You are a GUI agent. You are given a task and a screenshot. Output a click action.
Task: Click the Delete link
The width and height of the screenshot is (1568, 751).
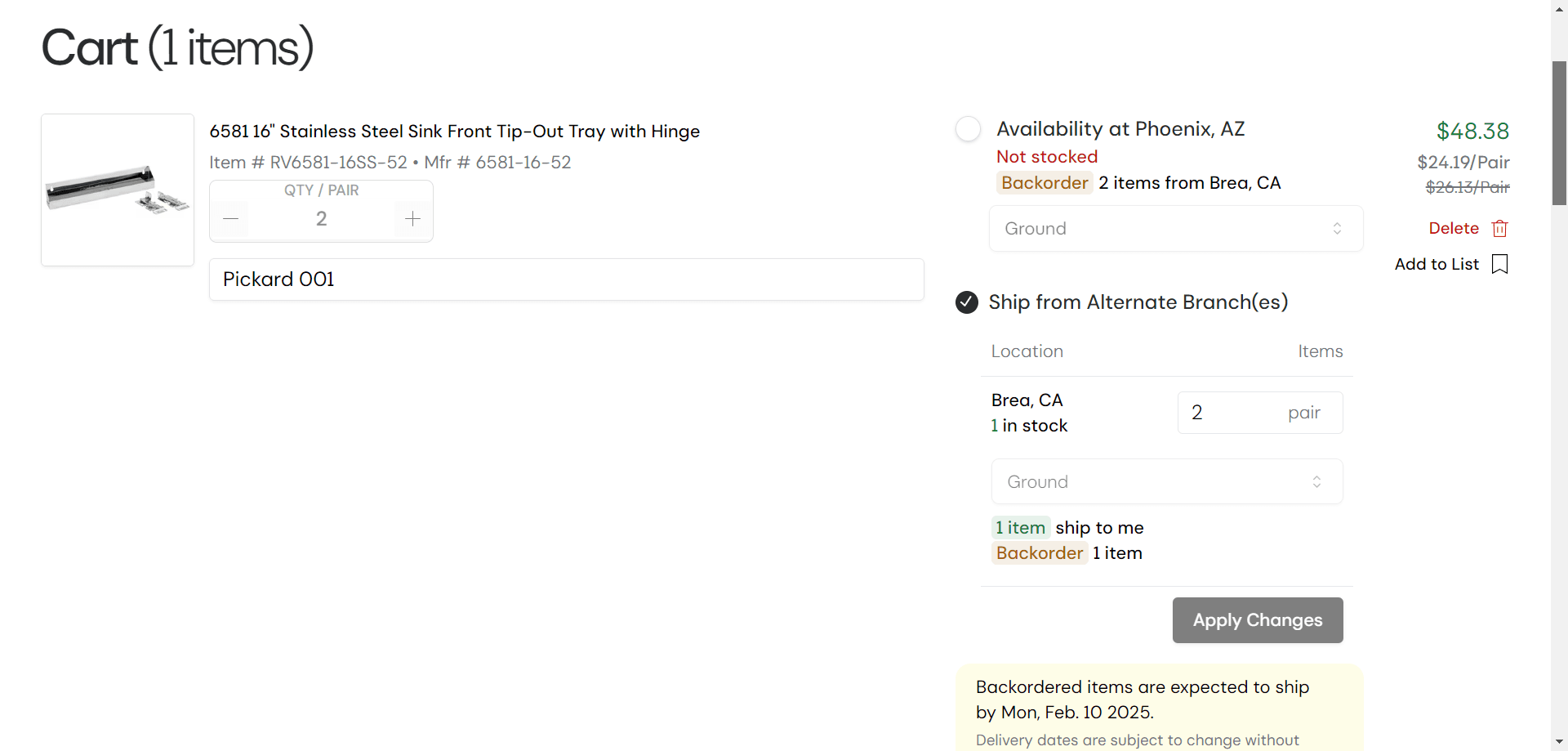(1454, 228)
